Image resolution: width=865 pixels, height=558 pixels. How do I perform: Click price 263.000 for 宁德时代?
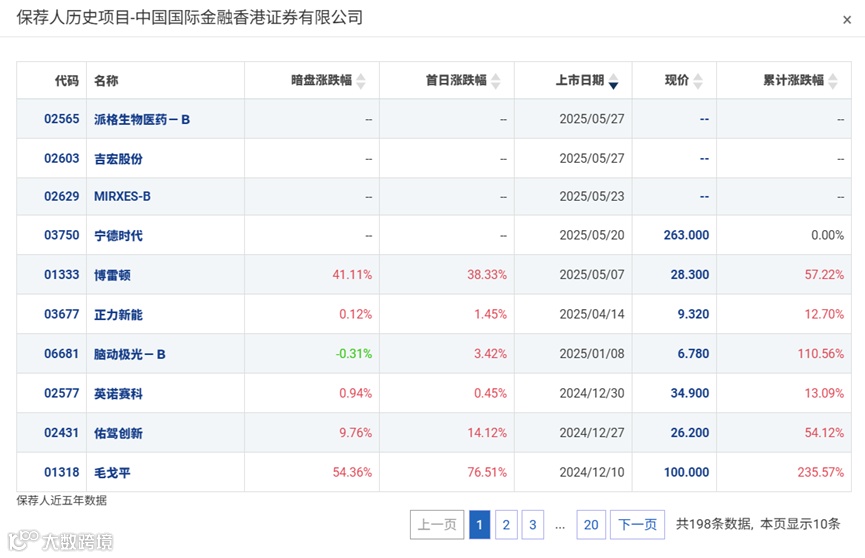pyautogui.click(x=686, y=235)
